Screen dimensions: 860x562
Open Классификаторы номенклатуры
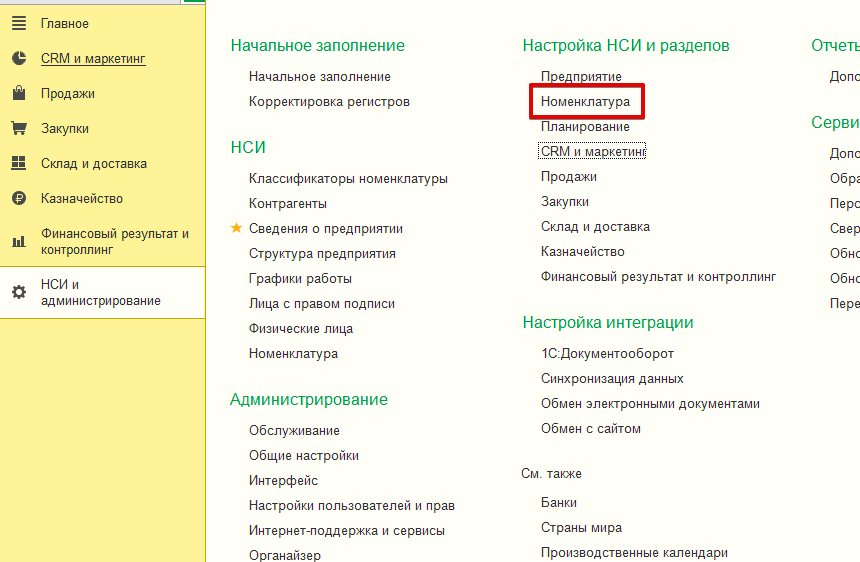pyautogui.click(x=348, y=179)
